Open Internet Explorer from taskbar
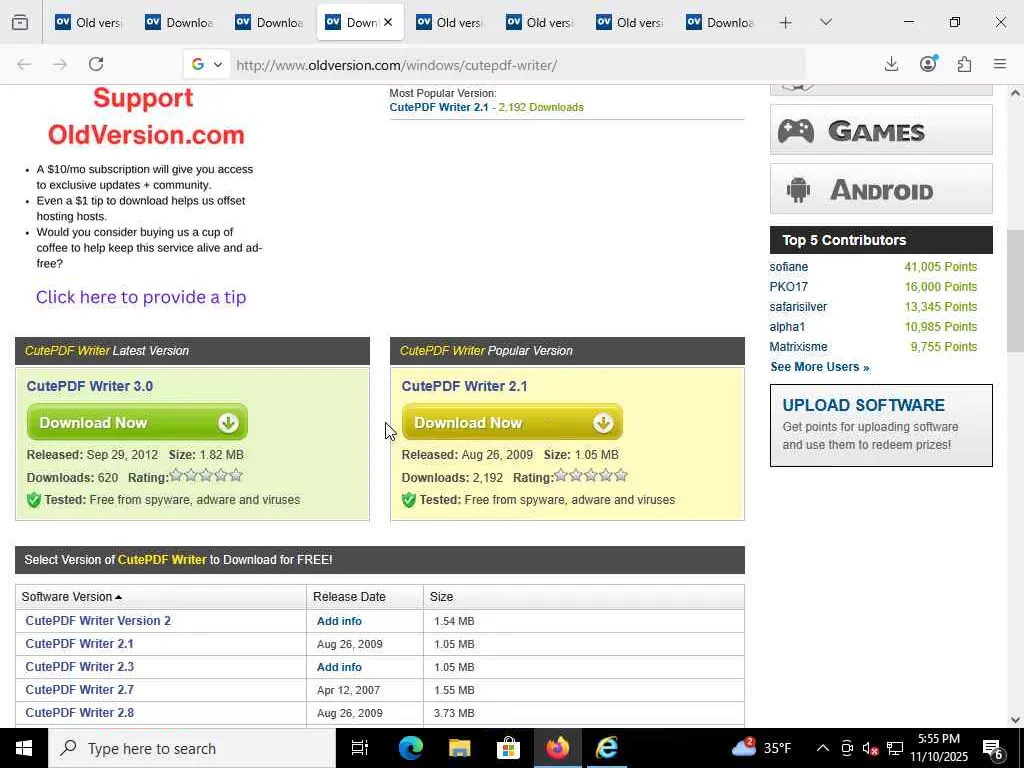The width and height of the screenshot is (1024, 768). coord(606,748)
